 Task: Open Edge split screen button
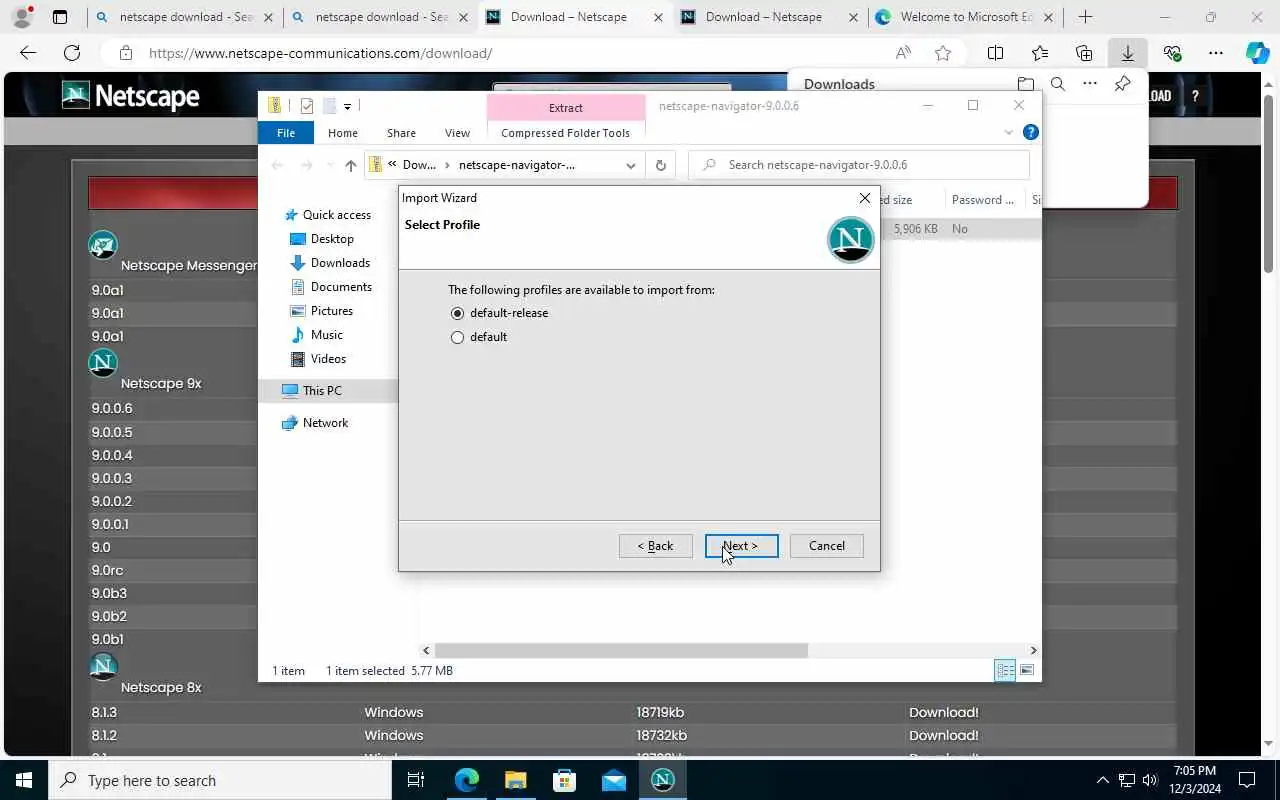(x=995, y=53)
